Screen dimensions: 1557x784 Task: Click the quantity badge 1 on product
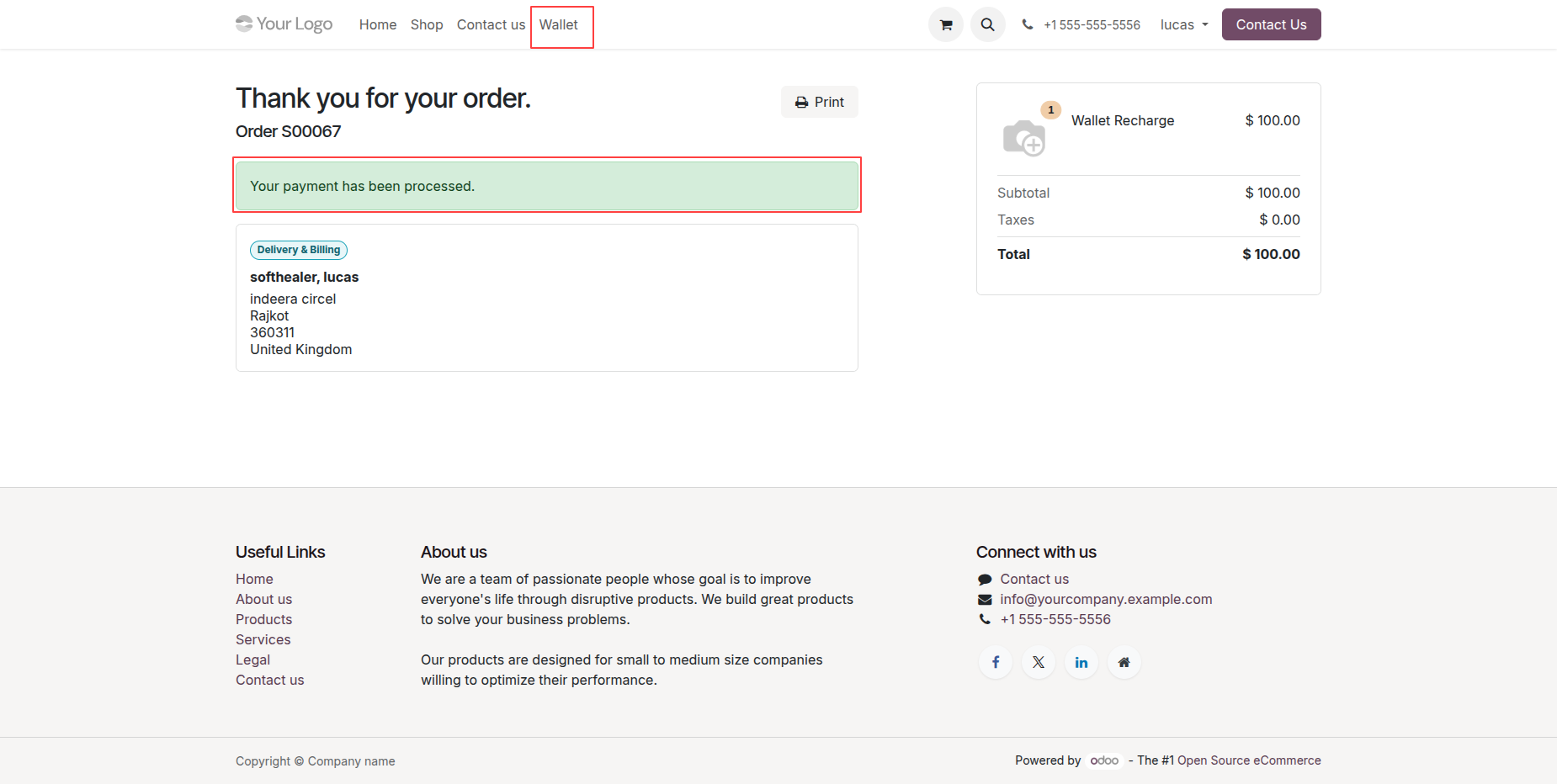pos(1050,110)
